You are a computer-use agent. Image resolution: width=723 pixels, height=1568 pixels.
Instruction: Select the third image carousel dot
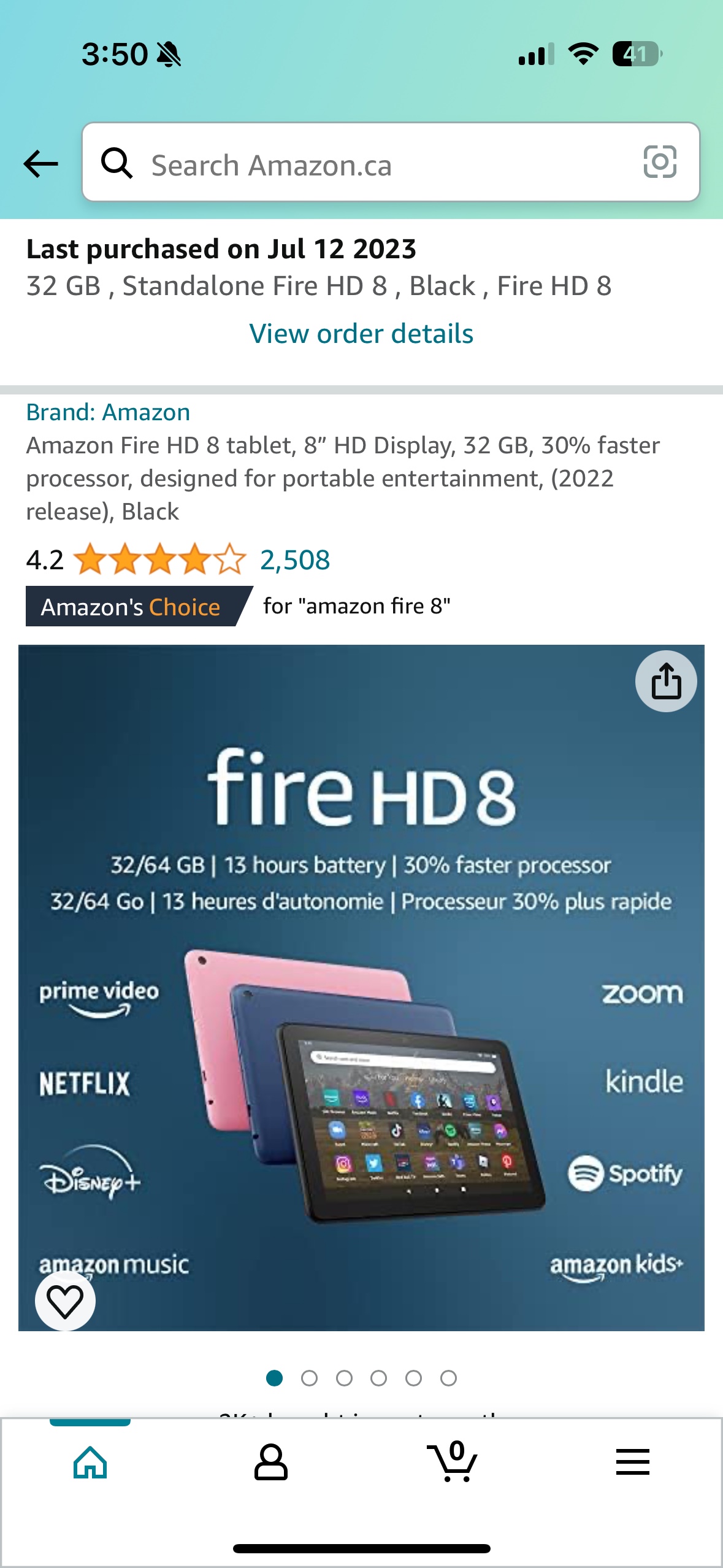(344, 1378)
